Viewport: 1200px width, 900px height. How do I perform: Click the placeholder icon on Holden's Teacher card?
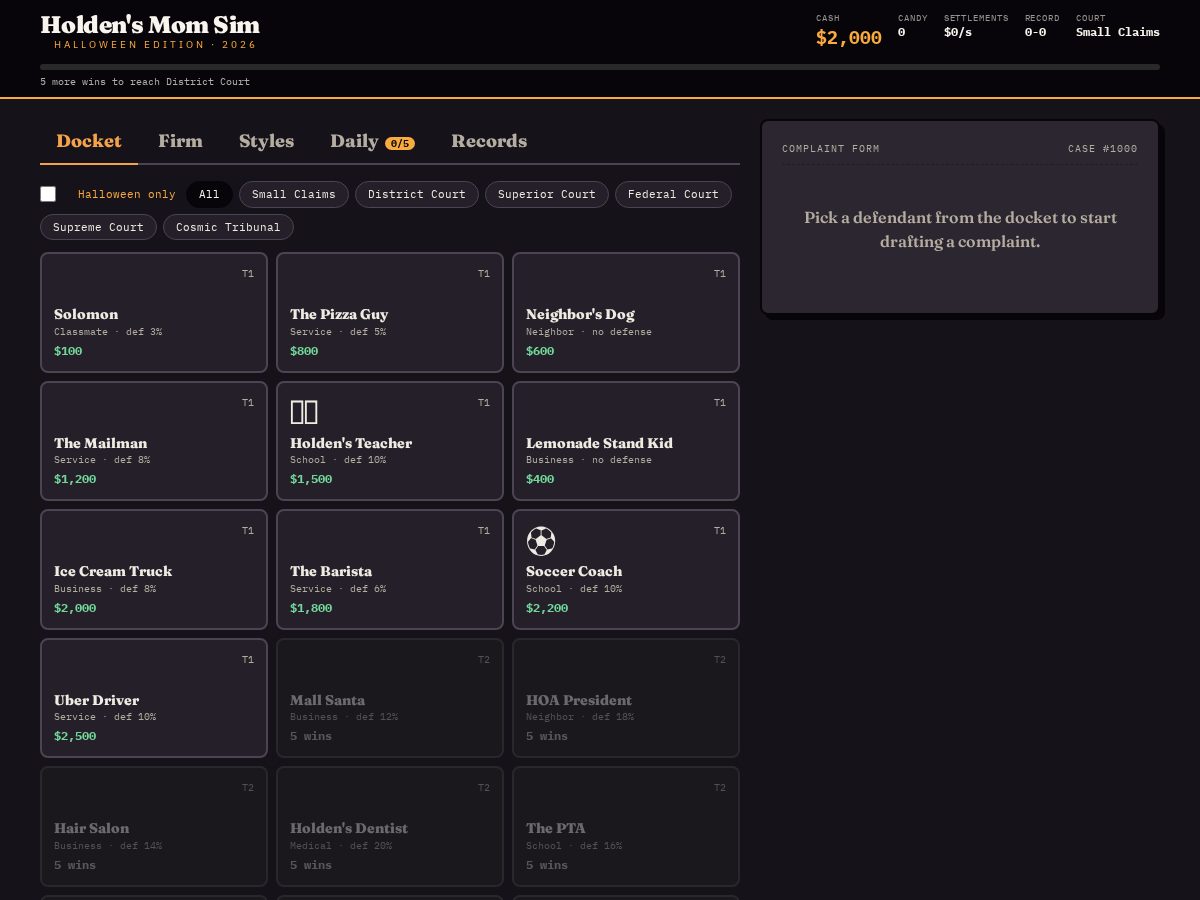(304, 412)
